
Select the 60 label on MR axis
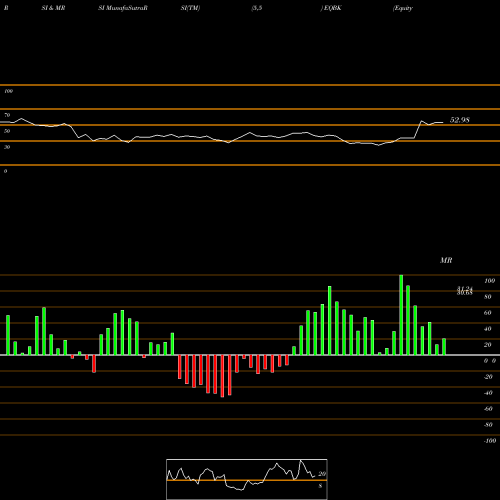488,313
